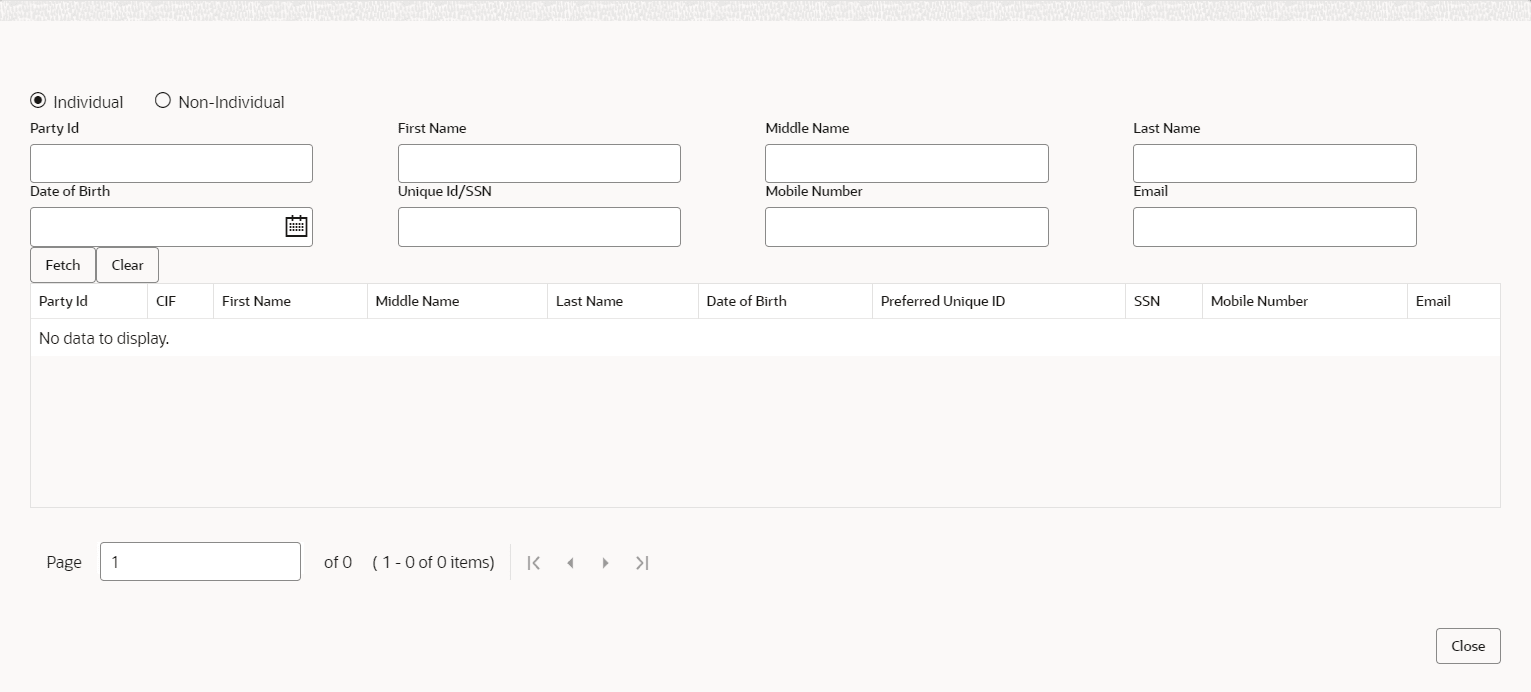Go to the next results page

[x=606, y=563]
